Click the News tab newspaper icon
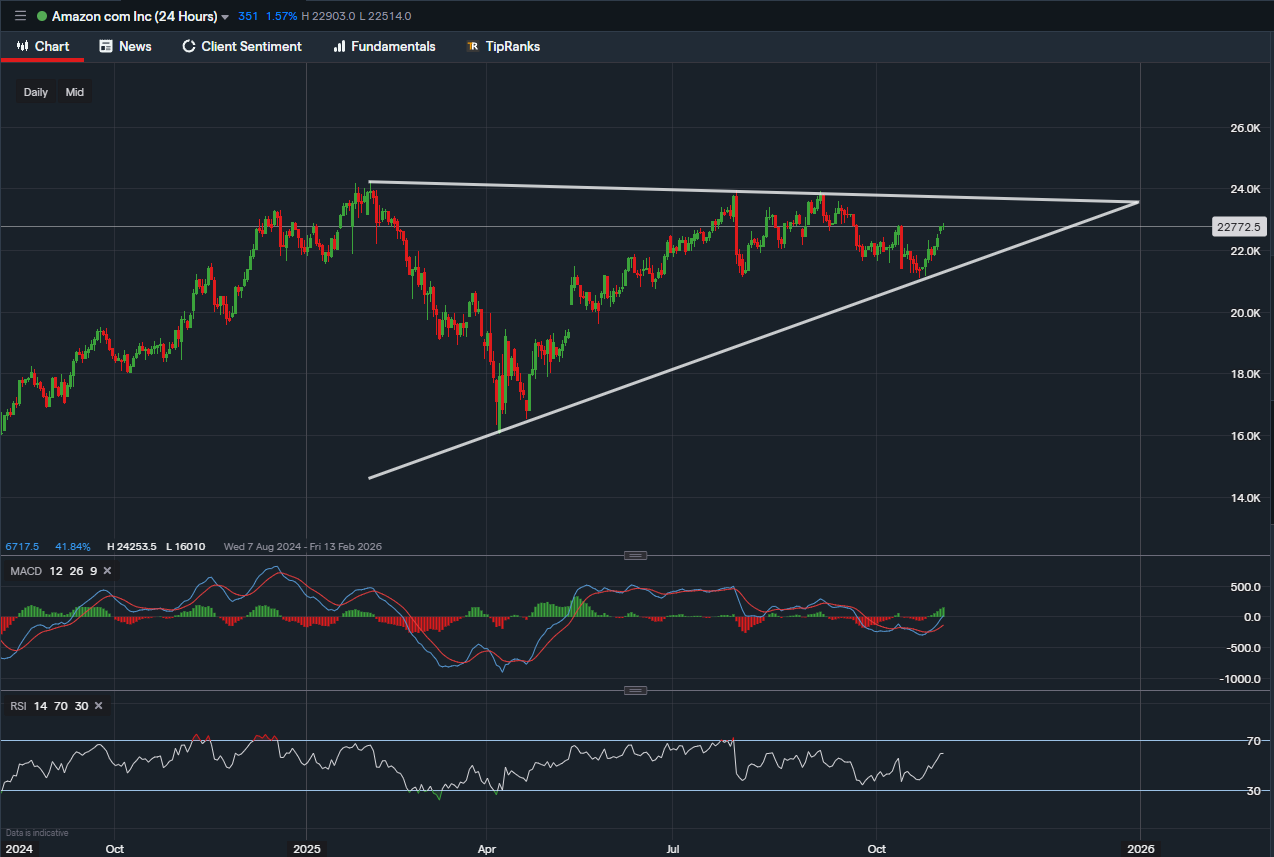 pos(106,46)
